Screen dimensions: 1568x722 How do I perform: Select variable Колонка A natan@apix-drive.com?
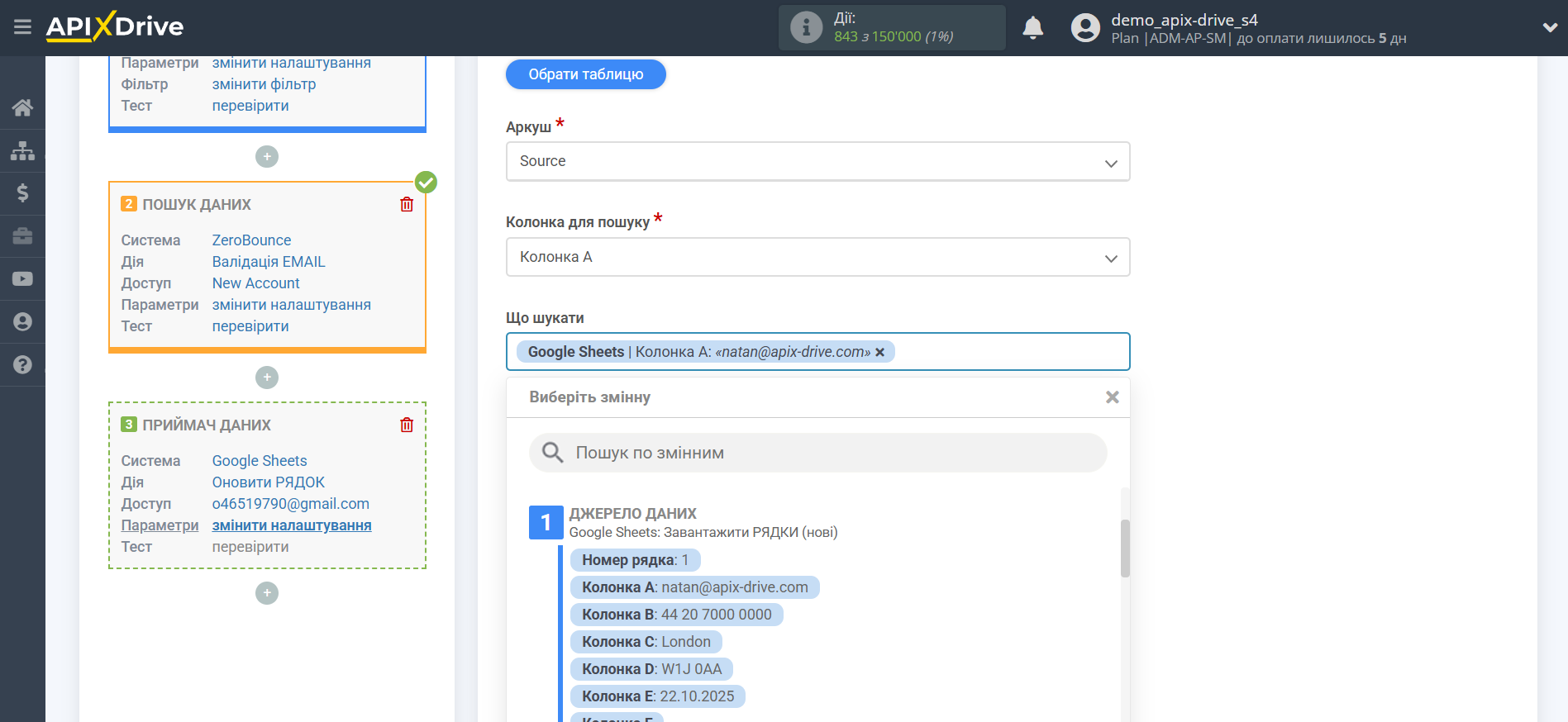(x=694, y=587)
